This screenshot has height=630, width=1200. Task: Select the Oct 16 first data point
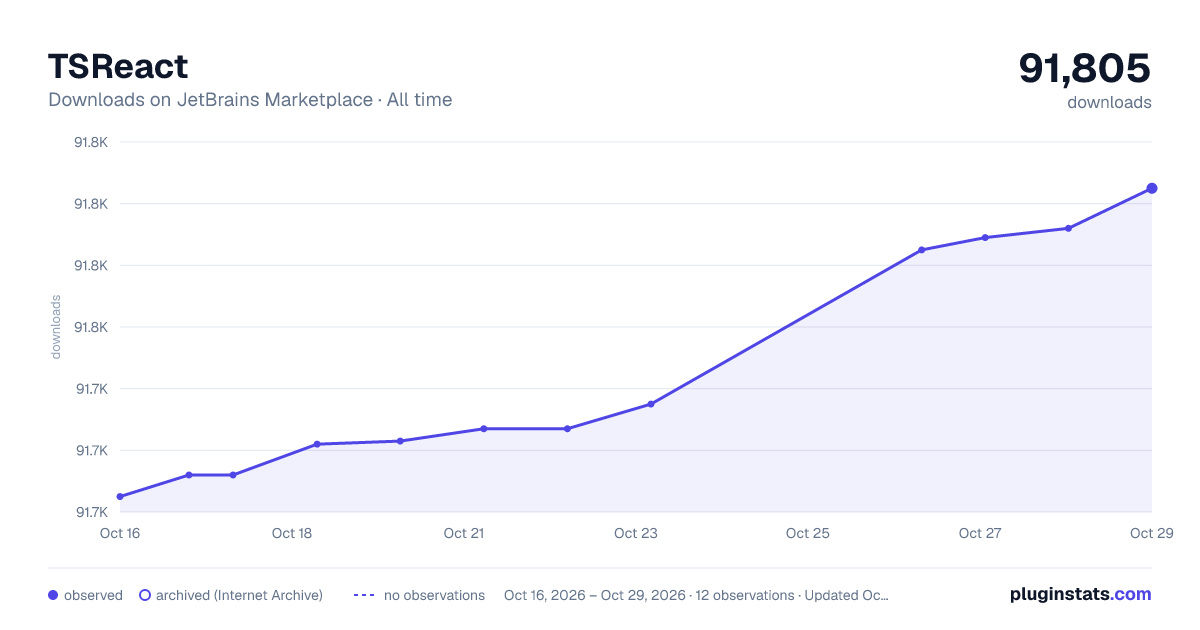[120, 497]
